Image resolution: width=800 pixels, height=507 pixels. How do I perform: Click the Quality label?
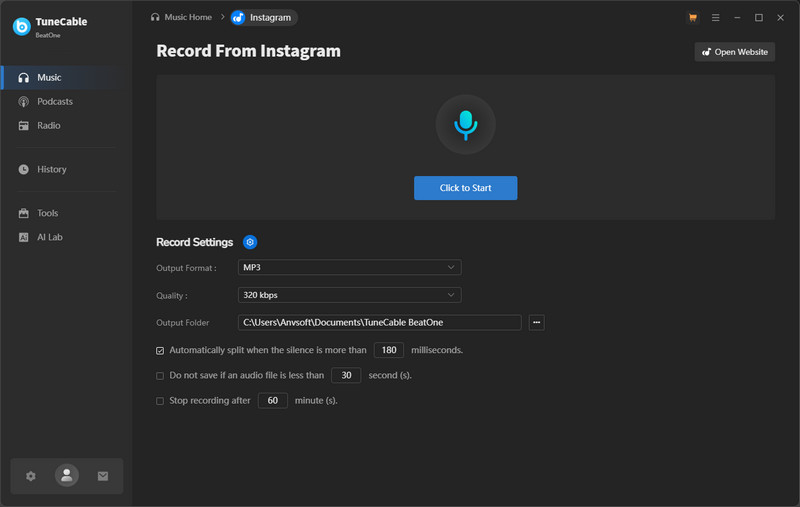coord(172,296)
